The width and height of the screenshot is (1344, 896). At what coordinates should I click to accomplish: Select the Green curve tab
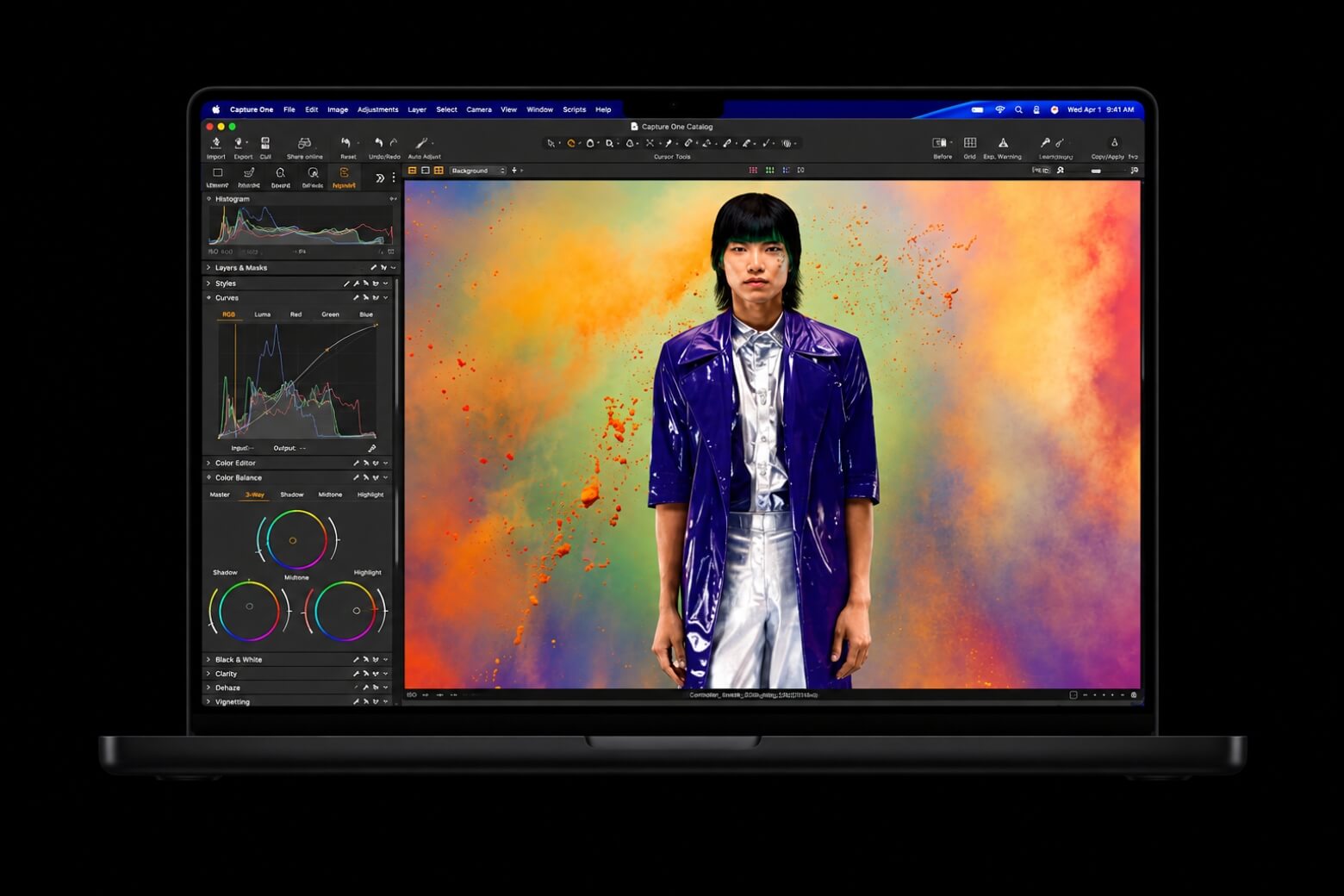pos(330,314)
